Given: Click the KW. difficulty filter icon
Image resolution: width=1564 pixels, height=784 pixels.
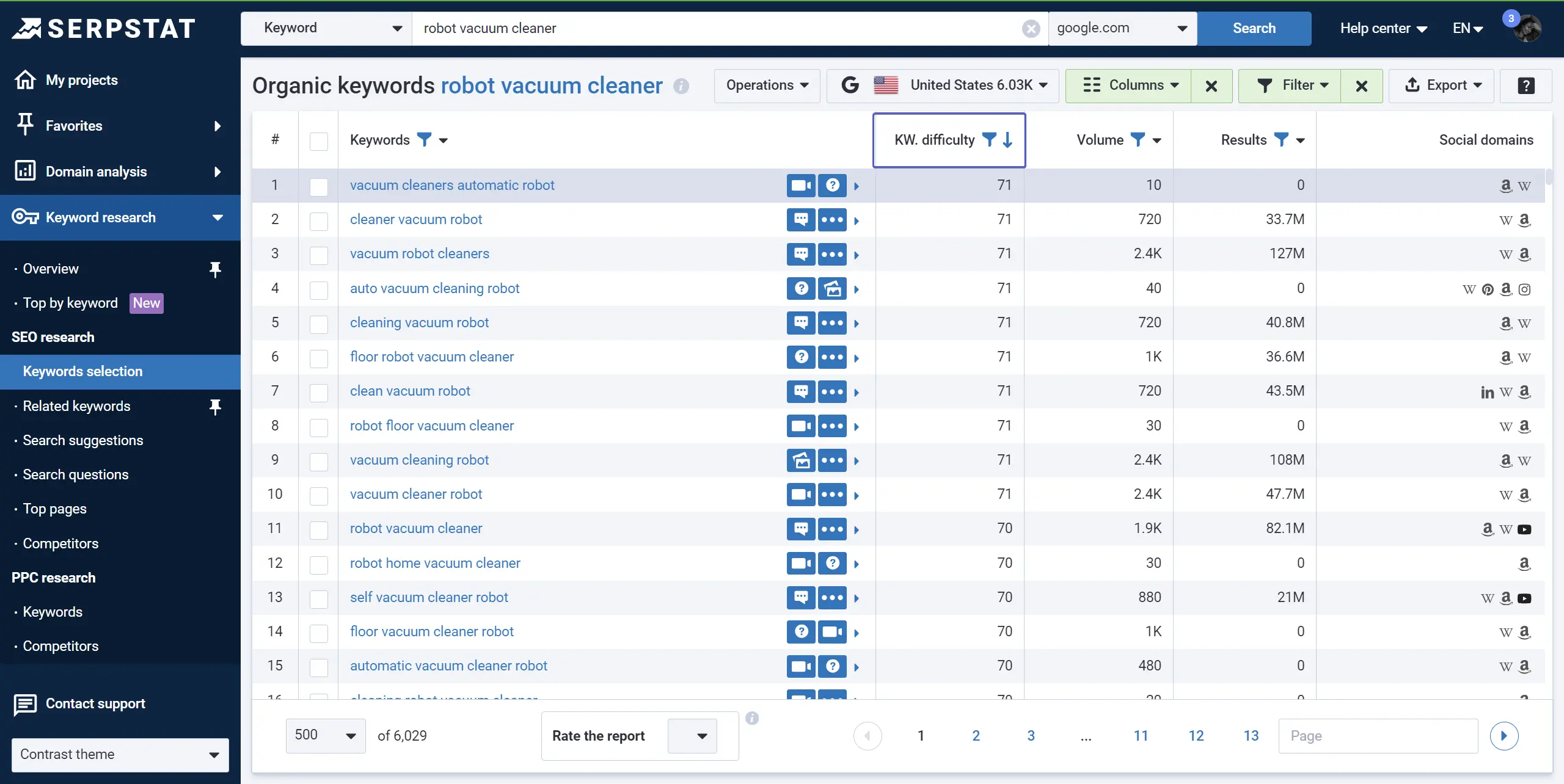Looking at the screenshot, I should [989, 140].
